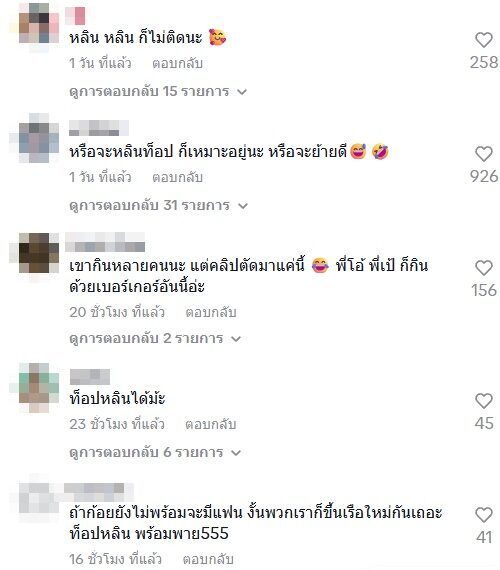Reply to the หลิน หลิน ก็ไม่ติดนะ comment

pyautogui.click(x=177, y=63)
